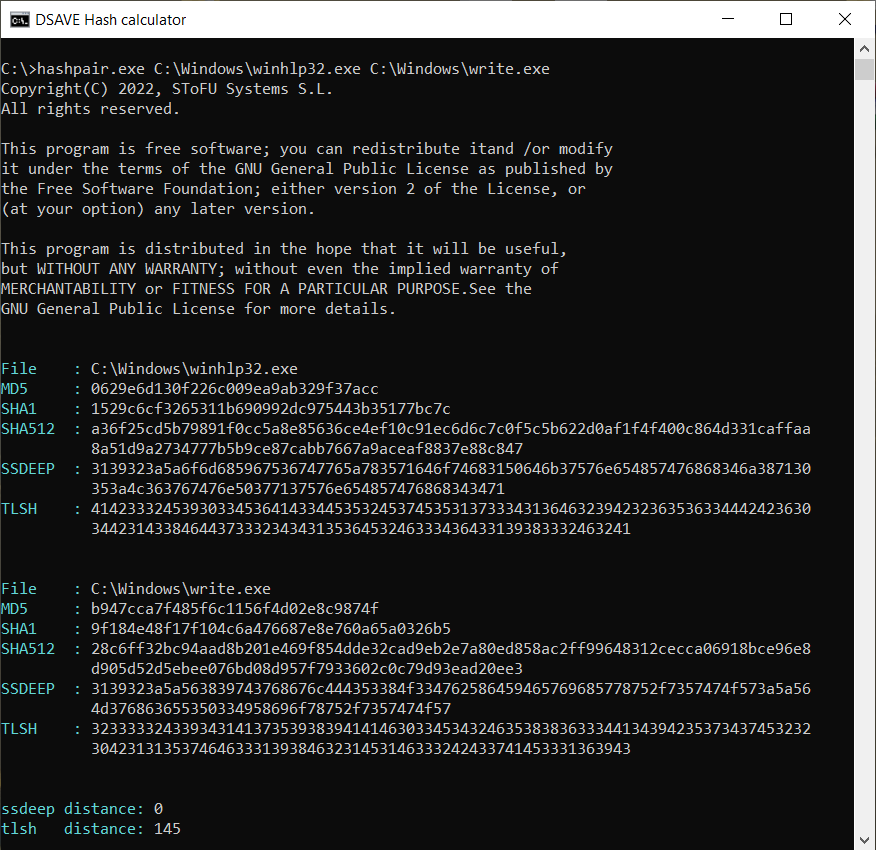876x850 pixels.
Task: Click the SToFU Systems copyright line
Action: (x=167, y=89)
